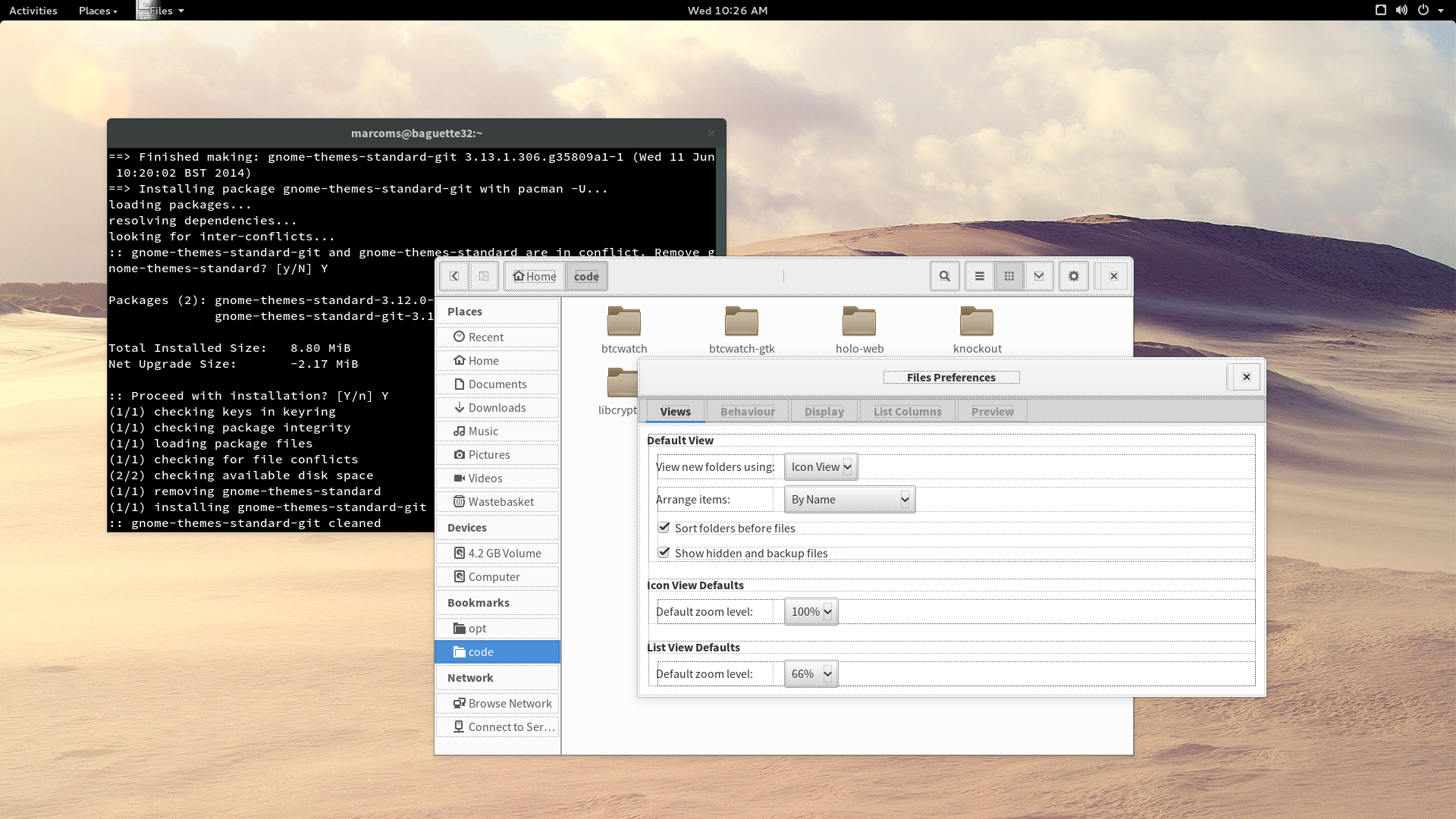Open the Arrange items By Name dropdown
Screen dimensions: 1456x819
(849, 499)
